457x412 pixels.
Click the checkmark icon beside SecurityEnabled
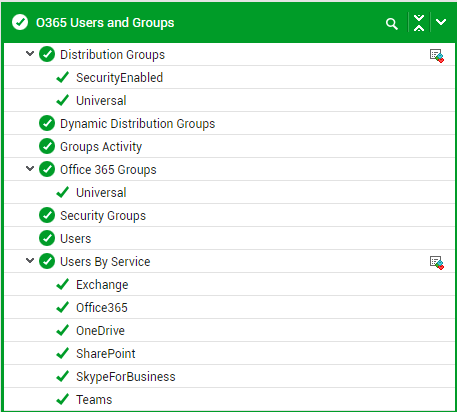(63, 77)
